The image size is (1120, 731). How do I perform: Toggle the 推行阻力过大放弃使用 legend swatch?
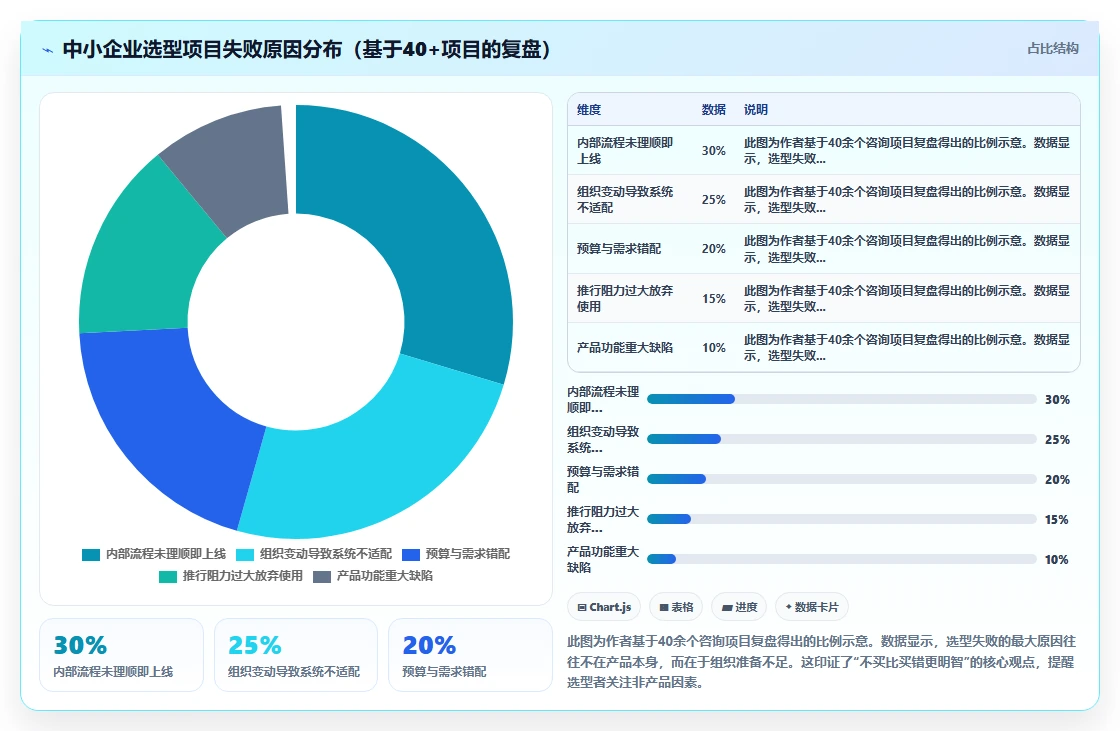coord(168,577)
